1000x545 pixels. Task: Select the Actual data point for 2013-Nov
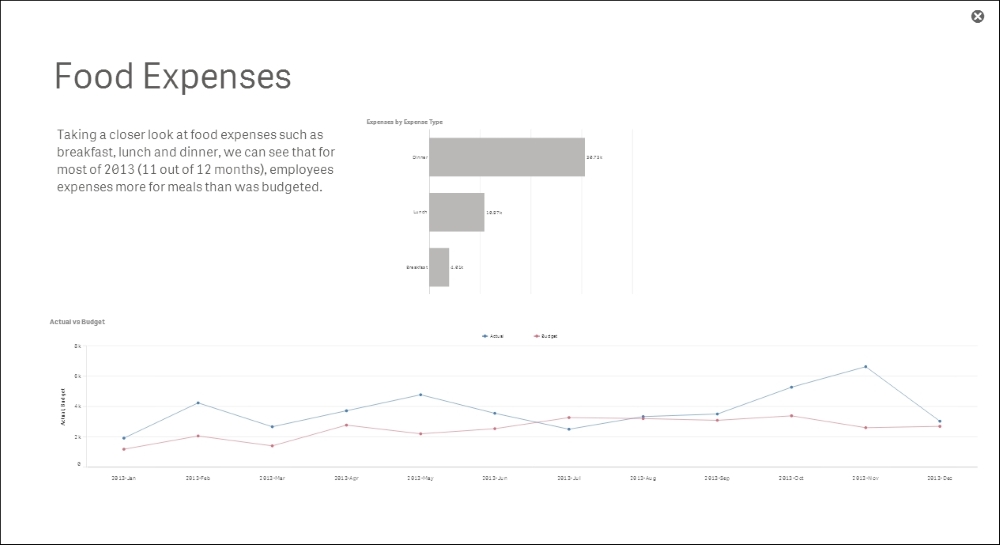coord(865,367)
